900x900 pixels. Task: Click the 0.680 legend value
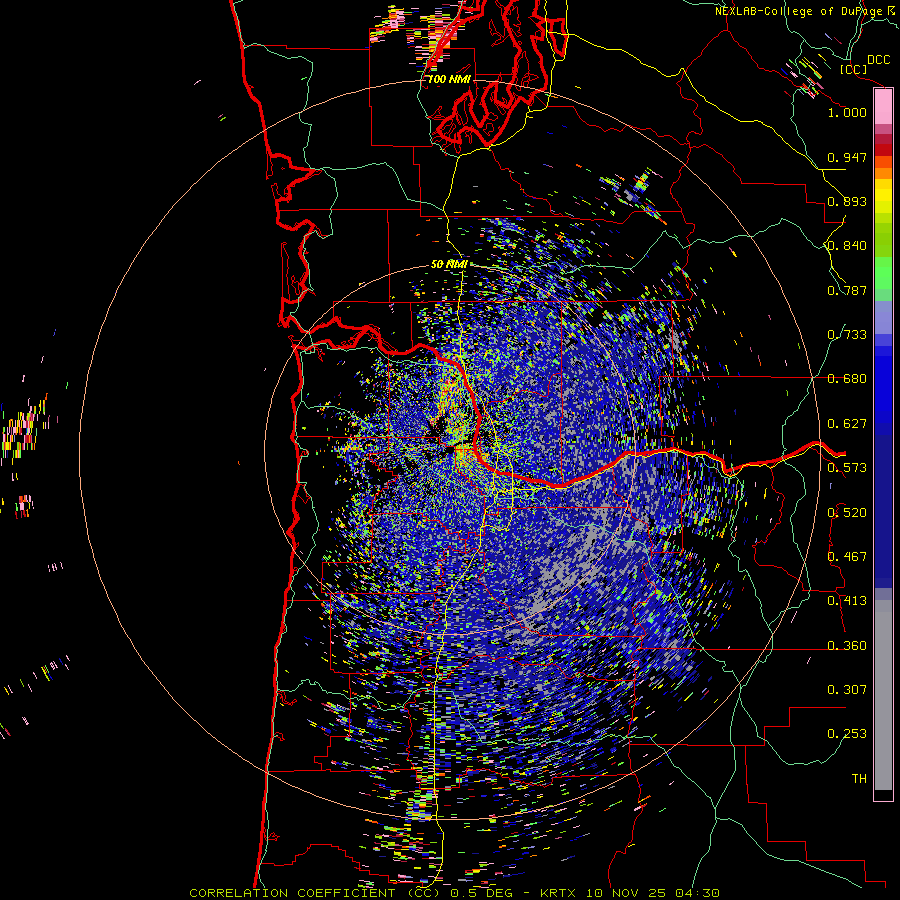tap(847, 379)
